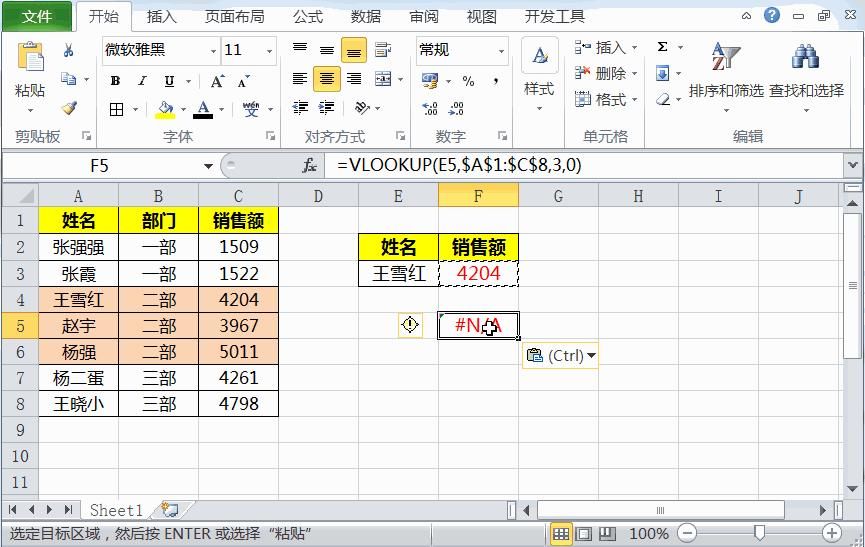Click Decrease Decimal icon
This screenshot has width=865, height=547.
pos(456,108)
